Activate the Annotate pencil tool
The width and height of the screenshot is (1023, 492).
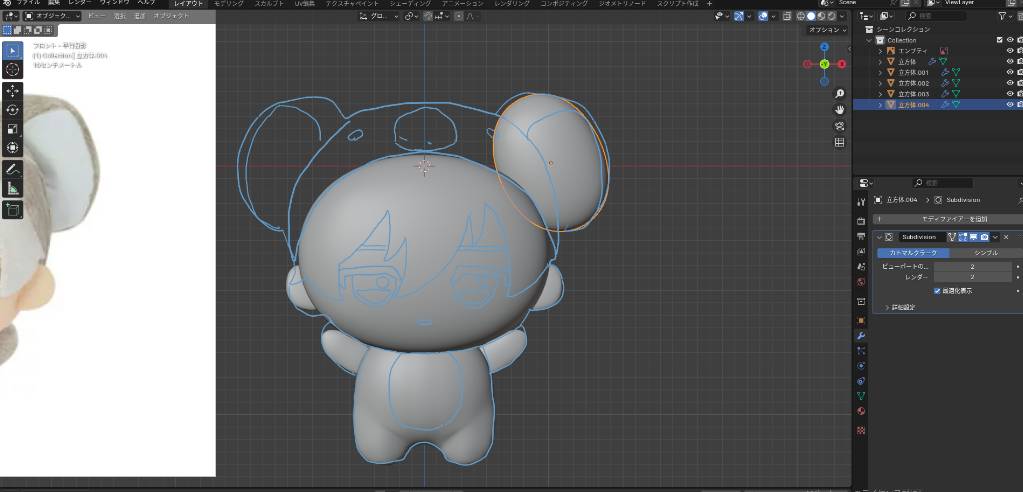13,169
